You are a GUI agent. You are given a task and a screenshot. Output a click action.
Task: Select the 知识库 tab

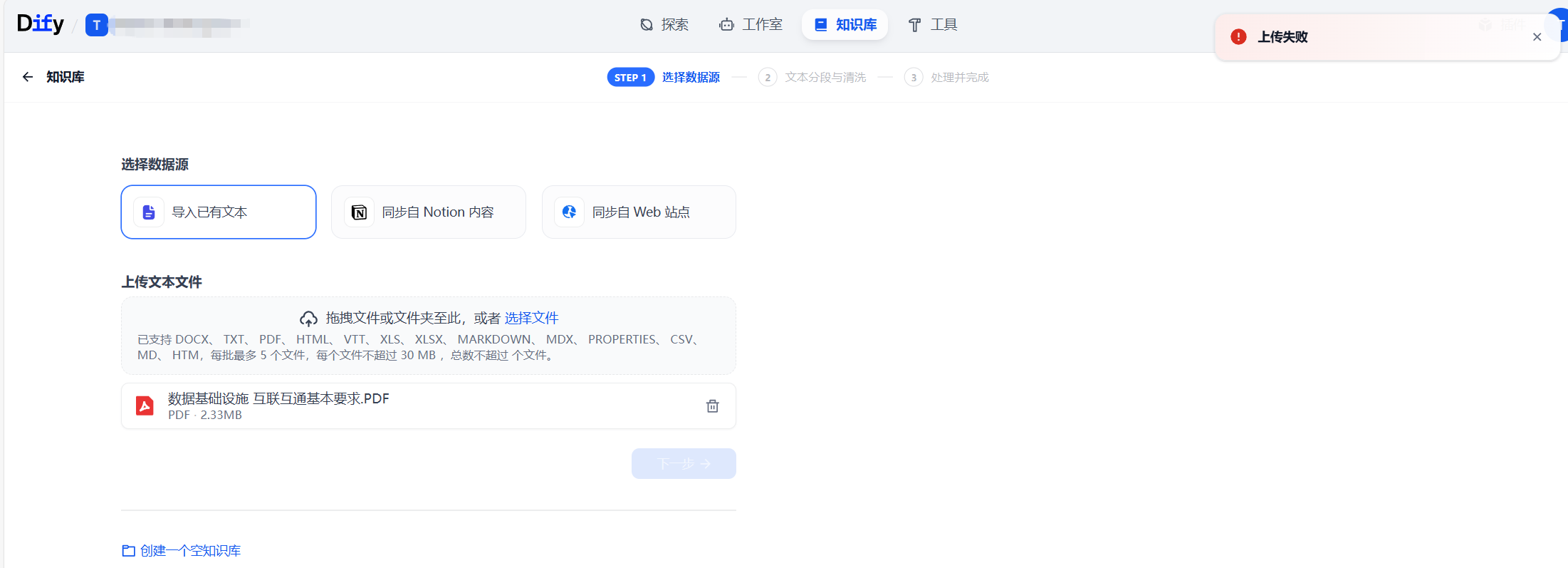pos(845,25)
